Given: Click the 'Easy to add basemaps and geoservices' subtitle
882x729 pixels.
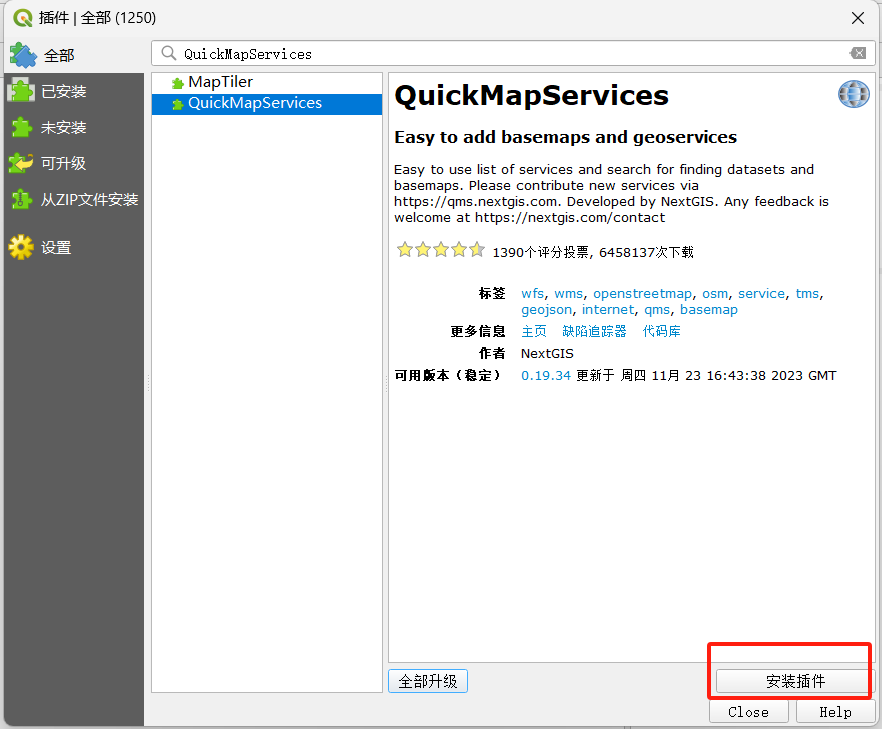Looking at the screenshot, I should tap(565, 137).
